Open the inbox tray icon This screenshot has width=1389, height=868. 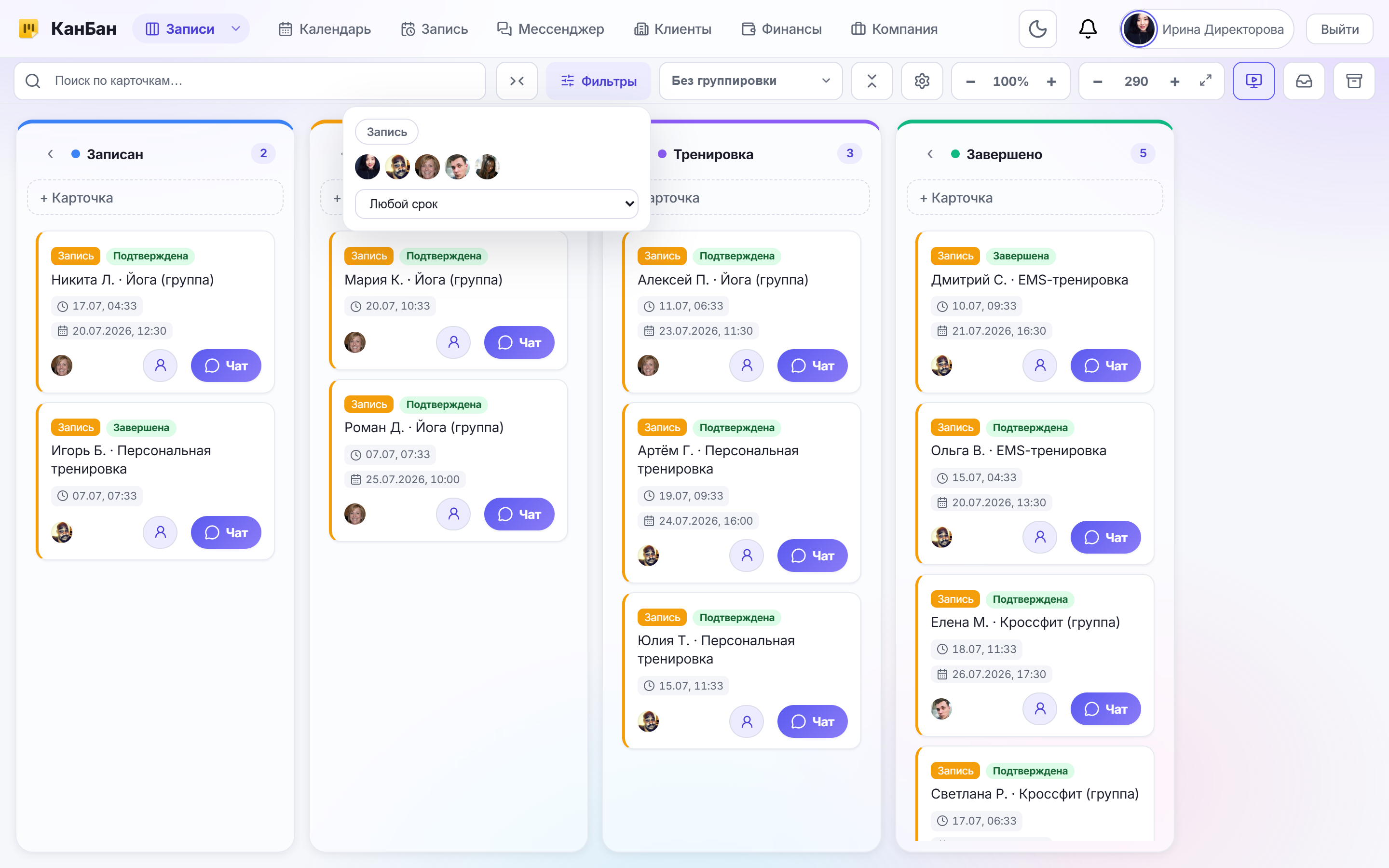point(1304,81)
